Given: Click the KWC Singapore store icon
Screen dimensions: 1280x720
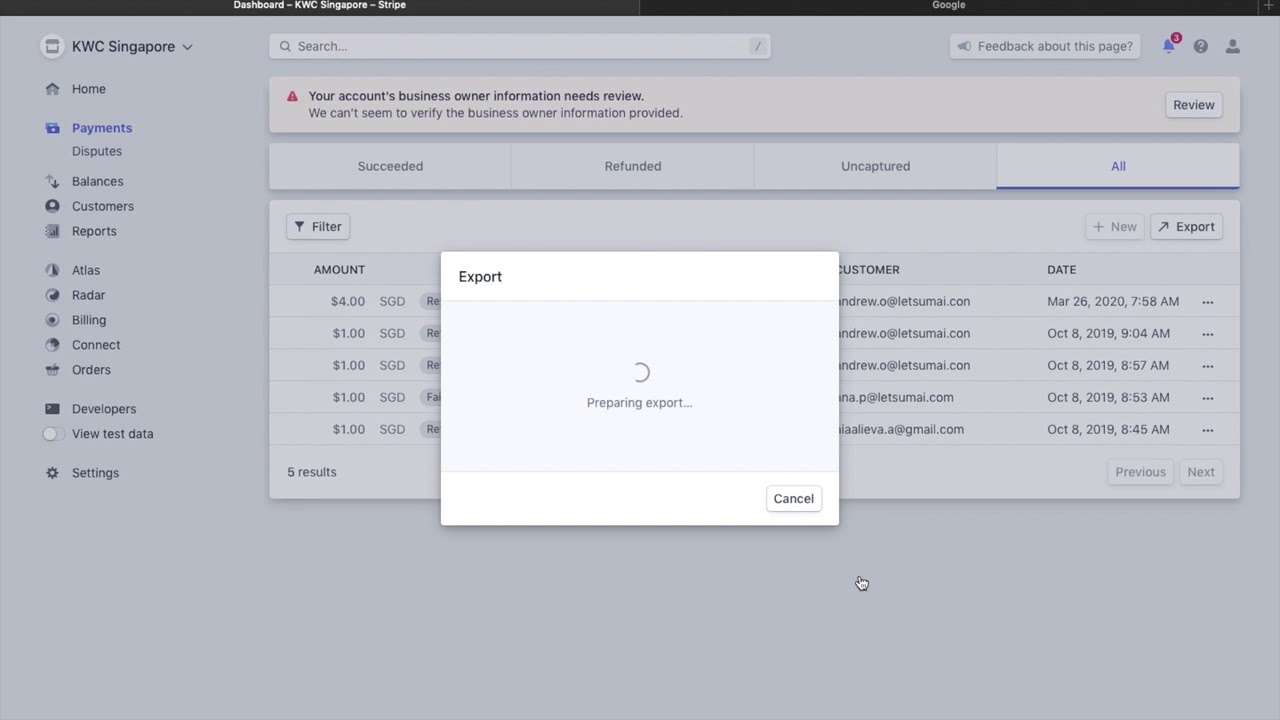Looking at the screenshot, I should coord(52,46).
